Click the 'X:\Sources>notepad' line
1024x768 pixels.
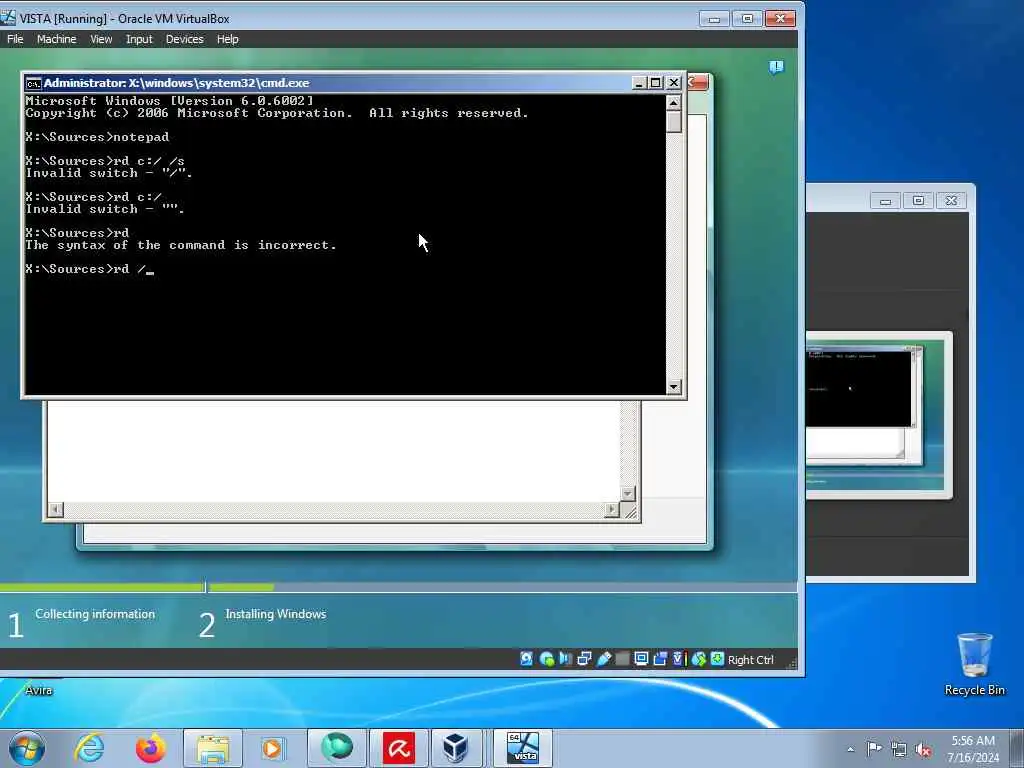pos(97,136)
